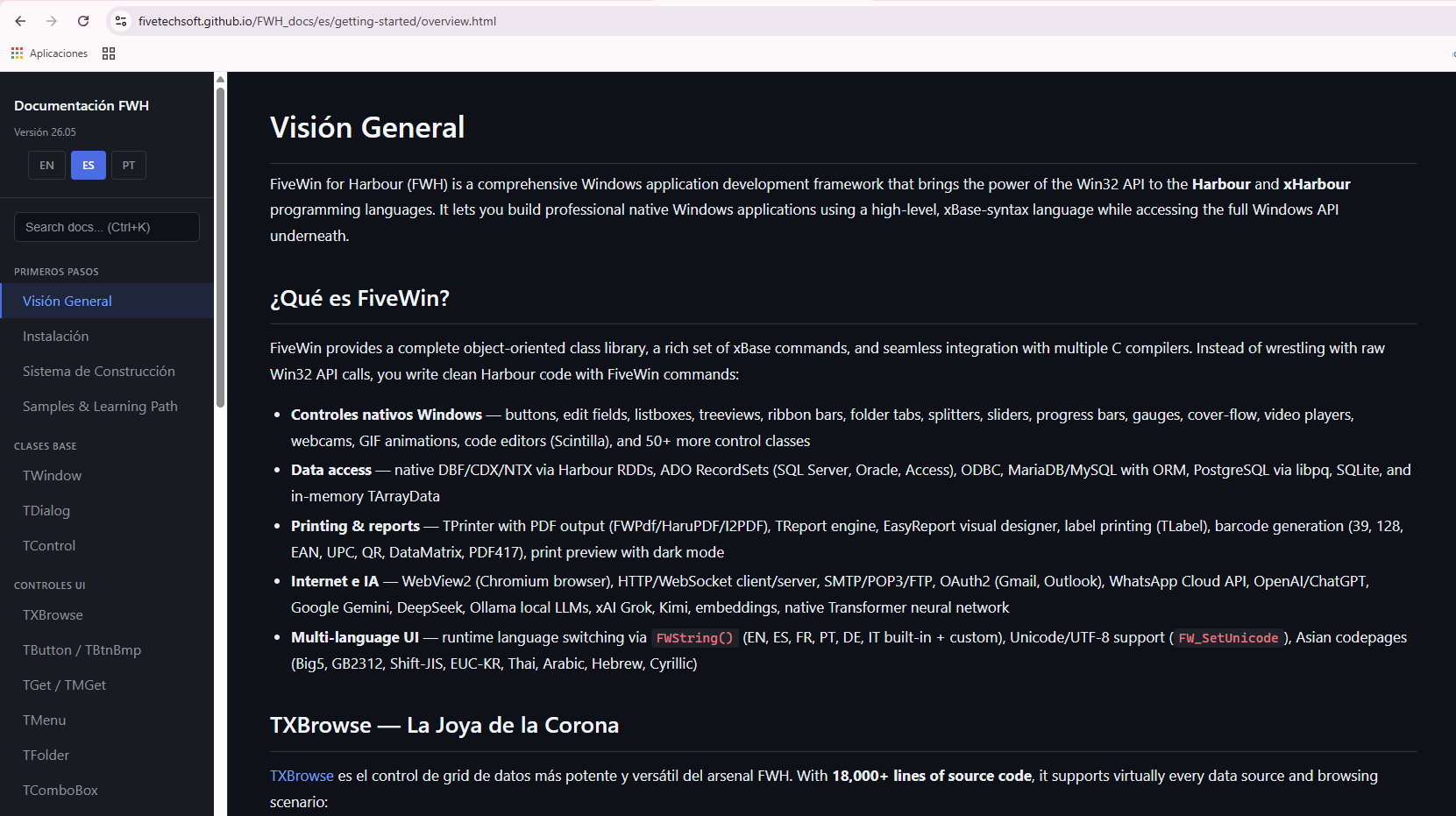Click the 18,000+ lines of source code text
This screenshot has height=816, width=1456.
(x=932, y=776)
